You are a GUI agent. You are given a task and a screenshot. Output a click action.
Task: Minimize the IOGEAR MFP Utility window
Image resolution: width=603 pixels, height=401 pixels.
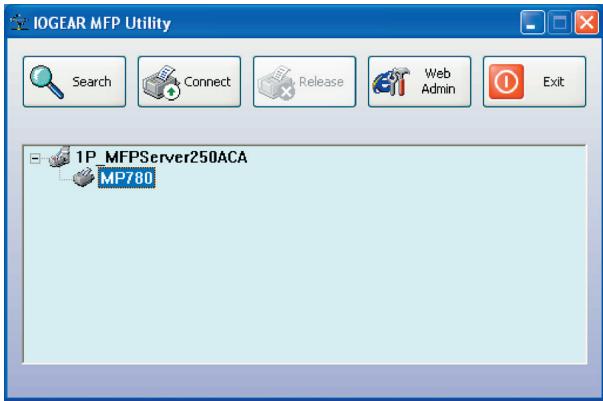532,23
